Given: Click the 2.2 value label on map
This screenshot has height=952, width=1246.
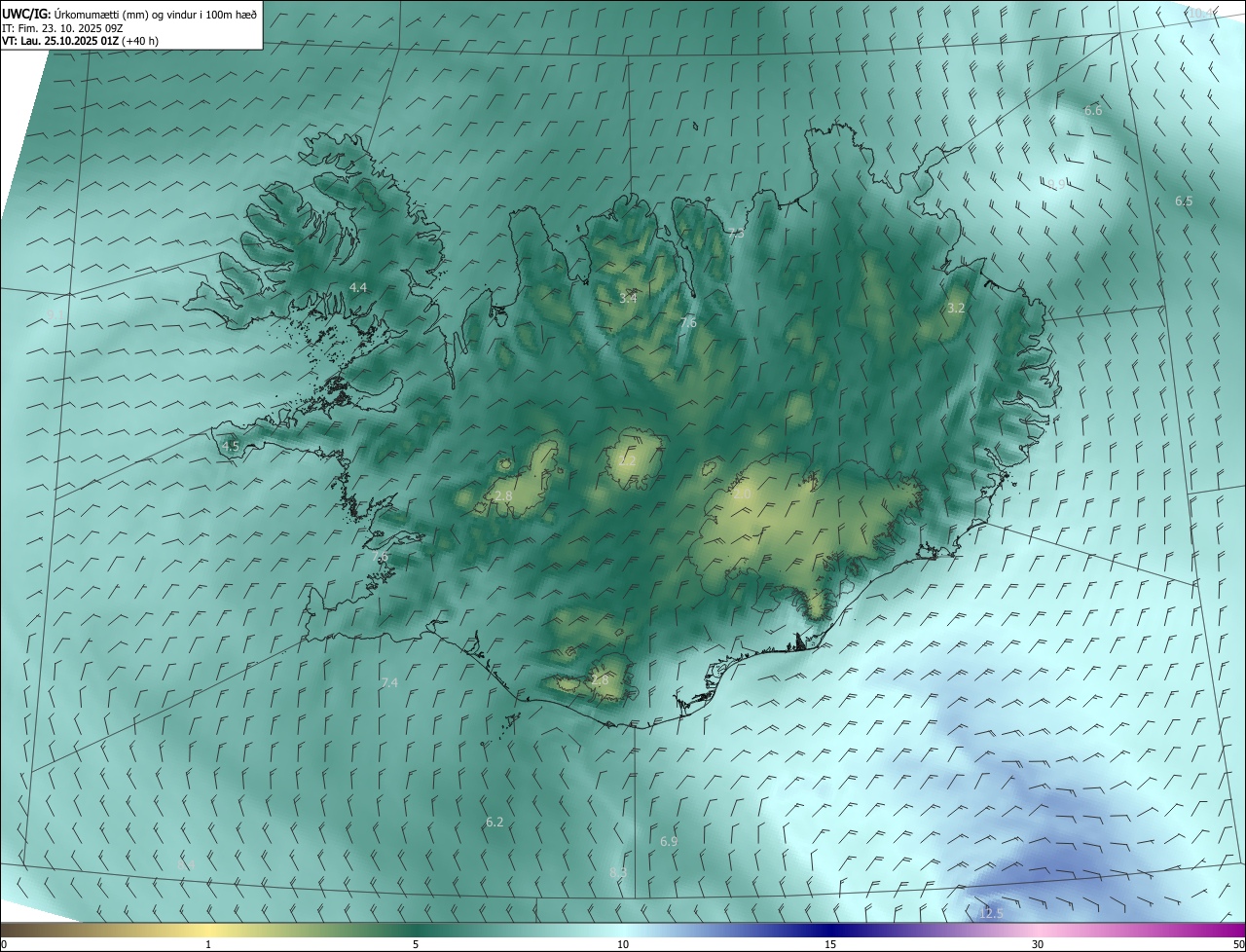Looking at the screenshot, I should pos(628,461).
